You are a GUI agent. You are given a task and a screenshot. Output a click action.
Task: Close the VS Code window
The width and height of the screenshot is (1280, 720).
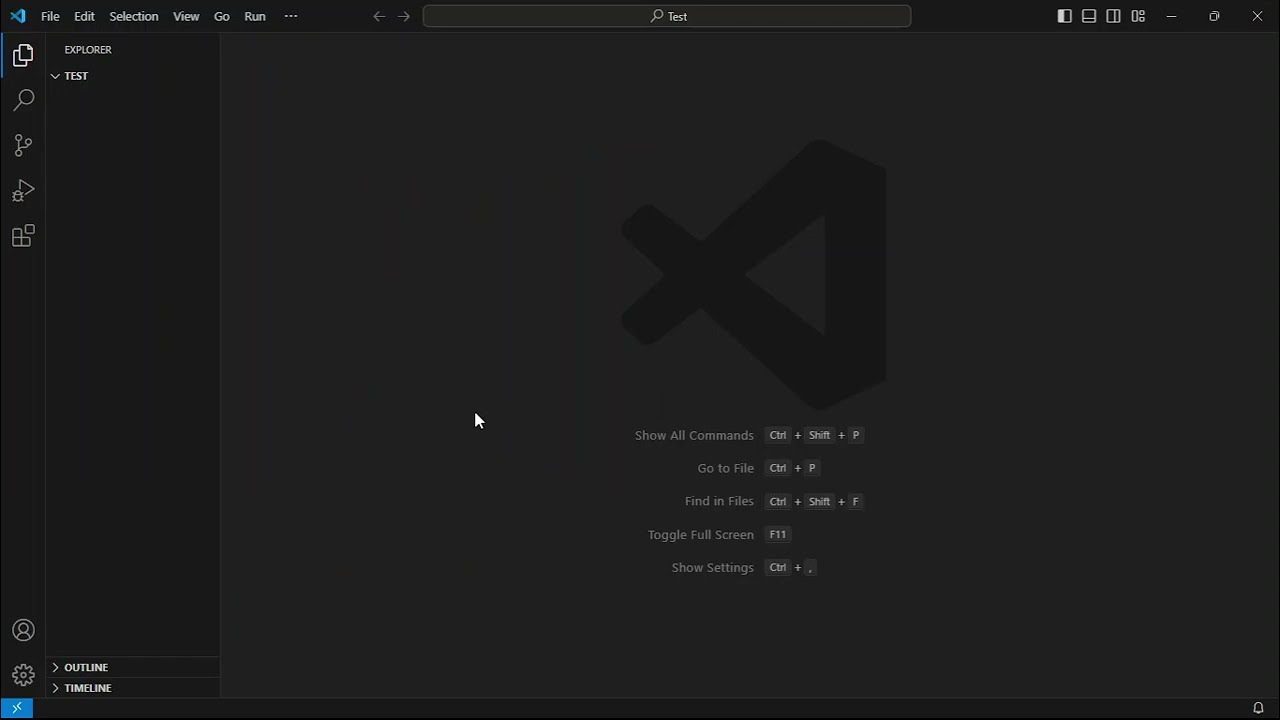pos(1258,16)
